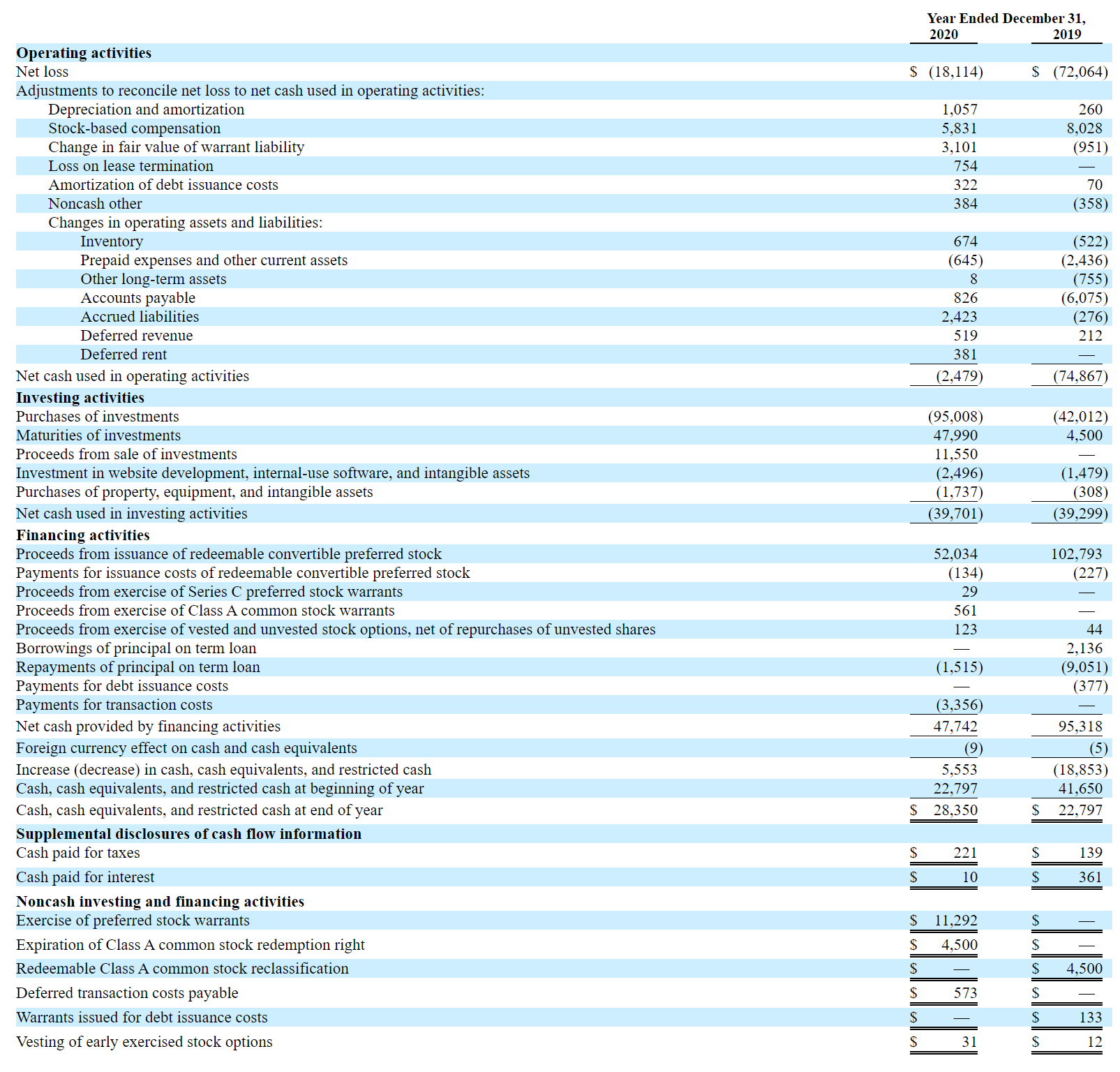
Task: Click the 11,550 sale proceeds value
Action: coord(956,454)
